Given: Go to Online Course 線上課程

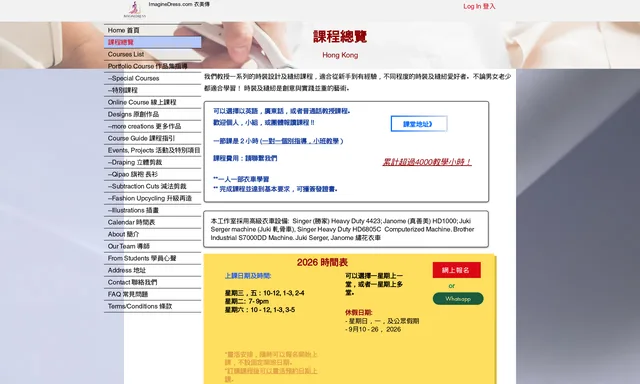Looking at the screenshot, I should click(152, 102).
